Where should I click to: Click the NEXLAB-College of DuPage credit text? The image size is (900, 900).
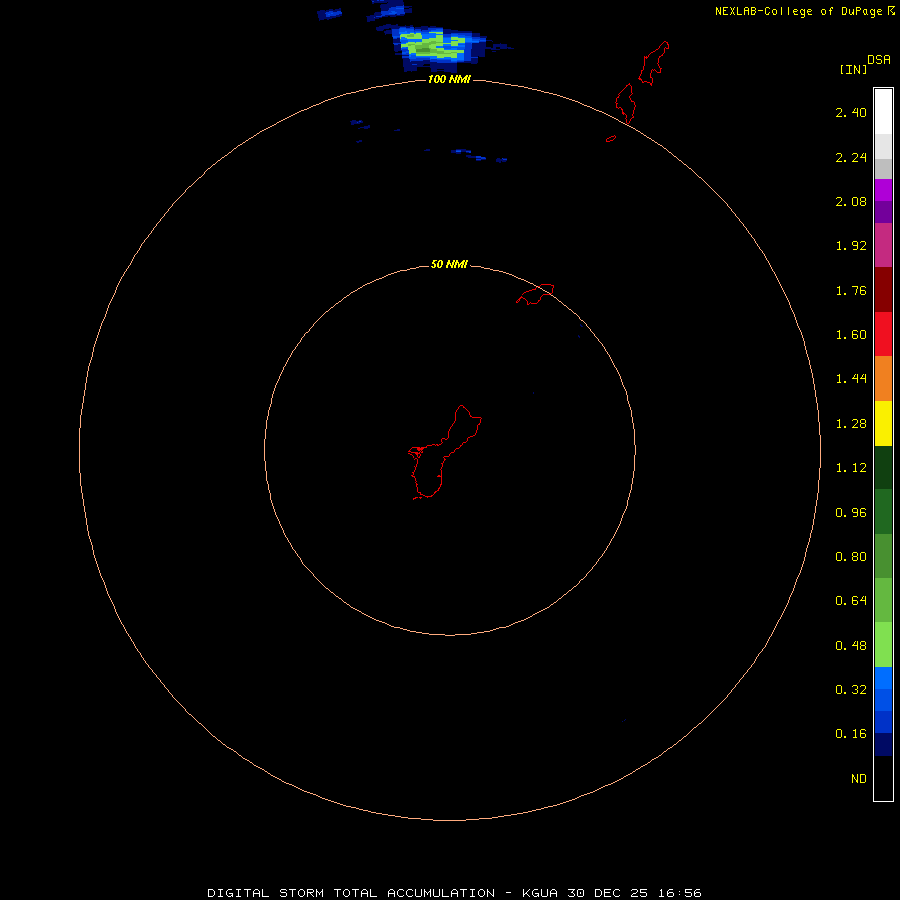[798, 11]
